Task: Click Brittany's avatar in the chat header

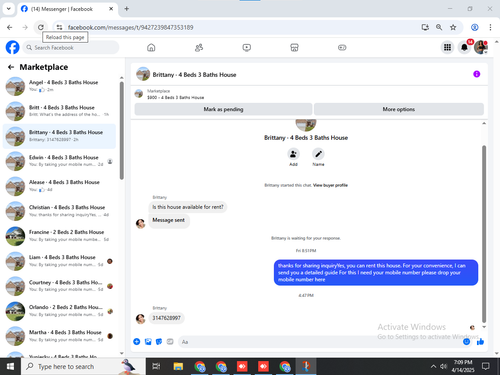Action: pos(143,74)
